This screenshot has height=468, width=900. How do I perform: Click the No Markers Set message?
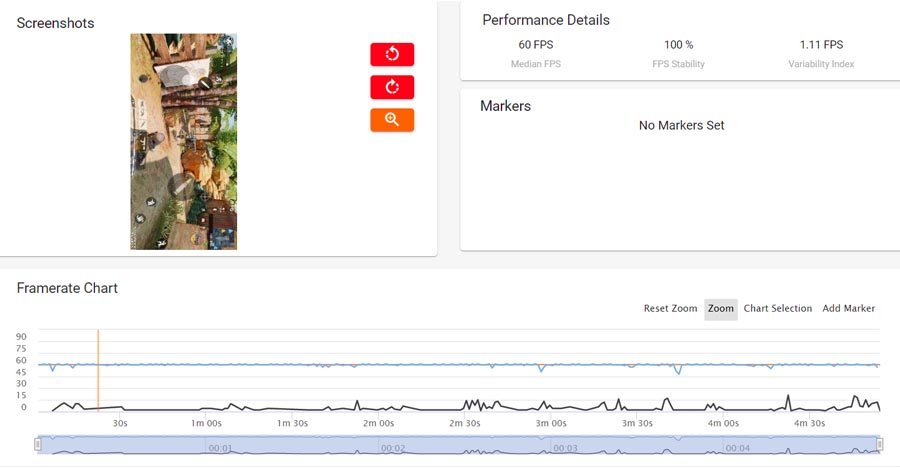tap(681, 126)
